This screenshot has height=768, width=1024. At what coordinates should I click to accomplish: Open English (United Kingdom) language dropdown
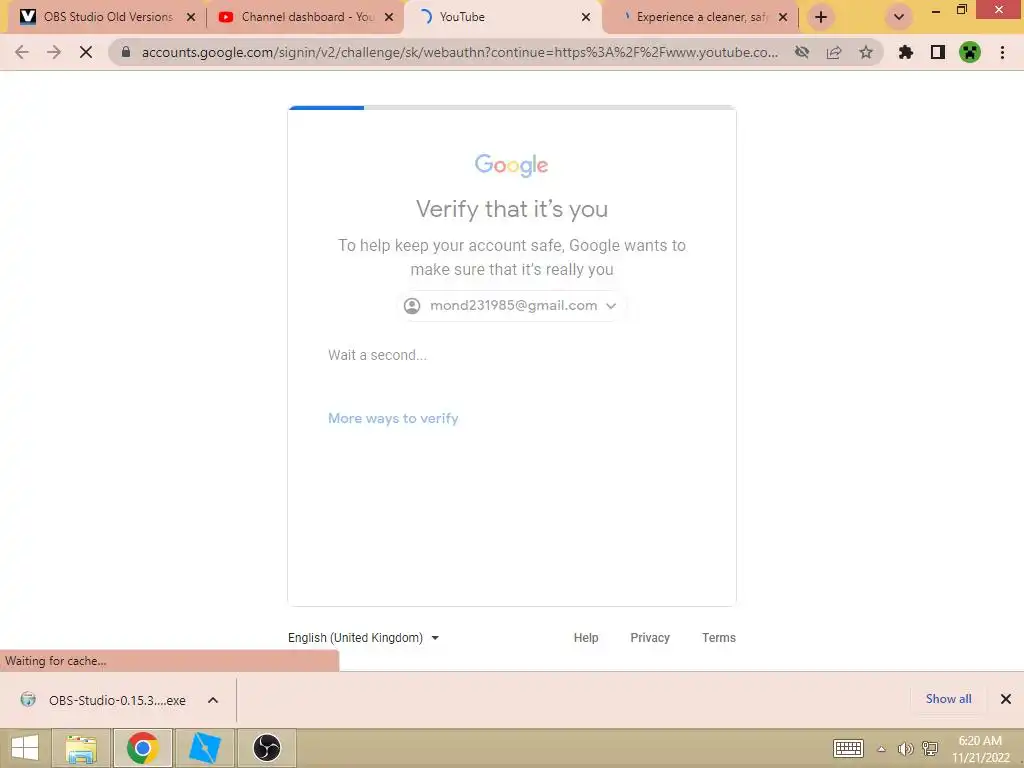363,637
